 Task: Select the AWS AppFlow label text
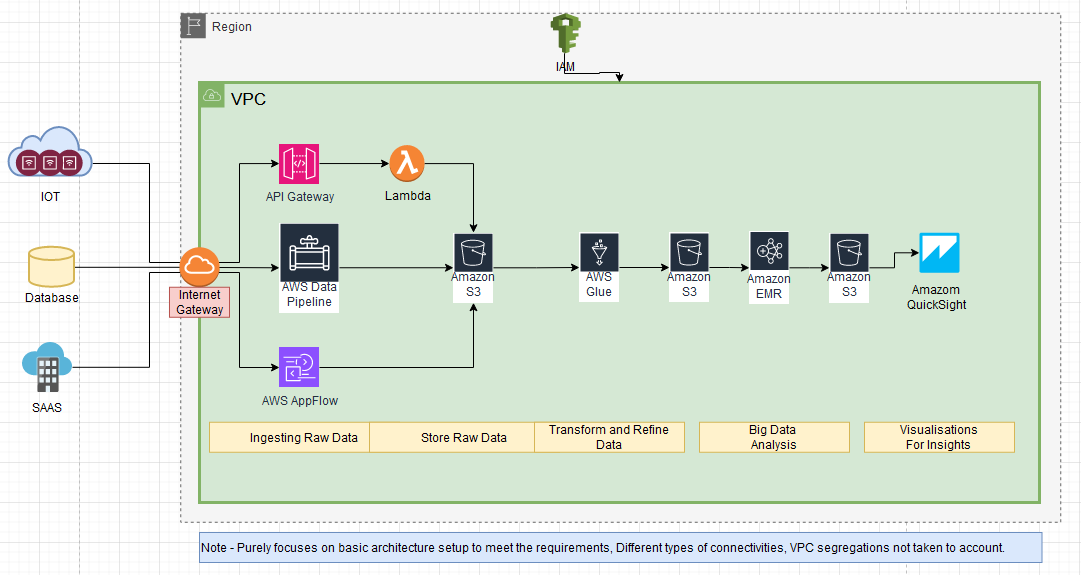point(300,401)
